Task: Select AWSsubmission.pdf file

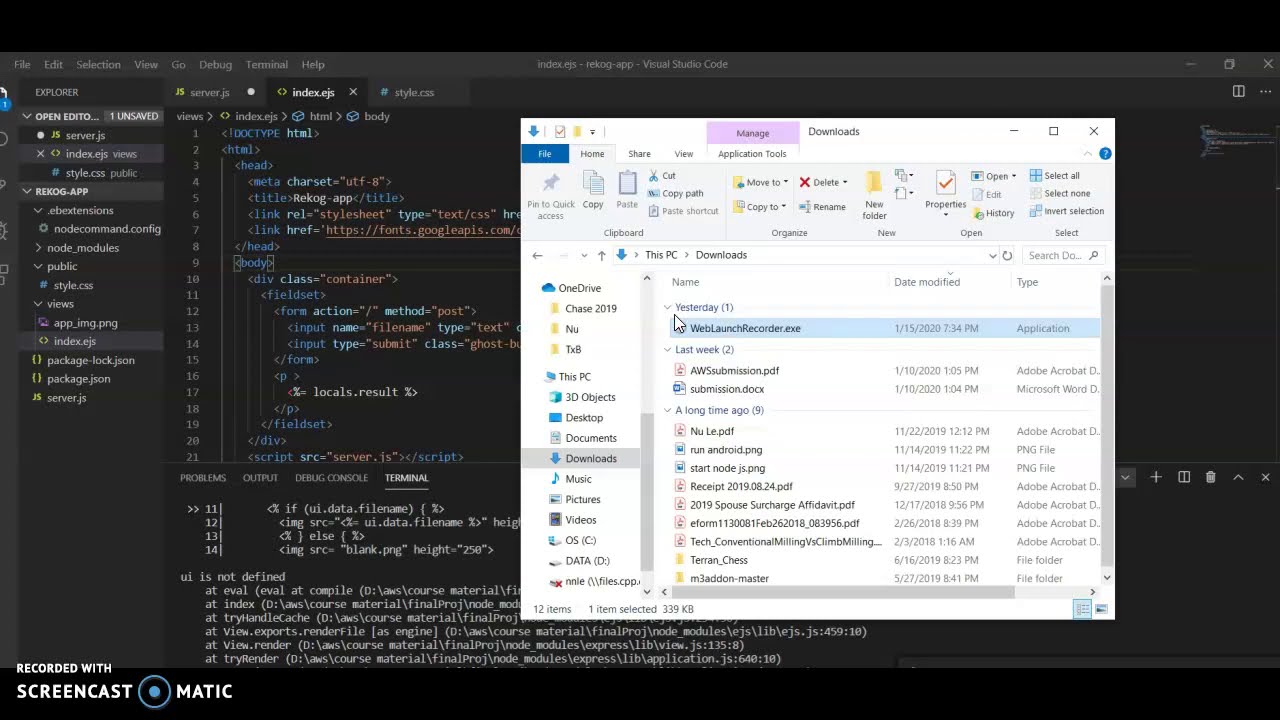Action: pyautogui.click(x=734, y=371)
